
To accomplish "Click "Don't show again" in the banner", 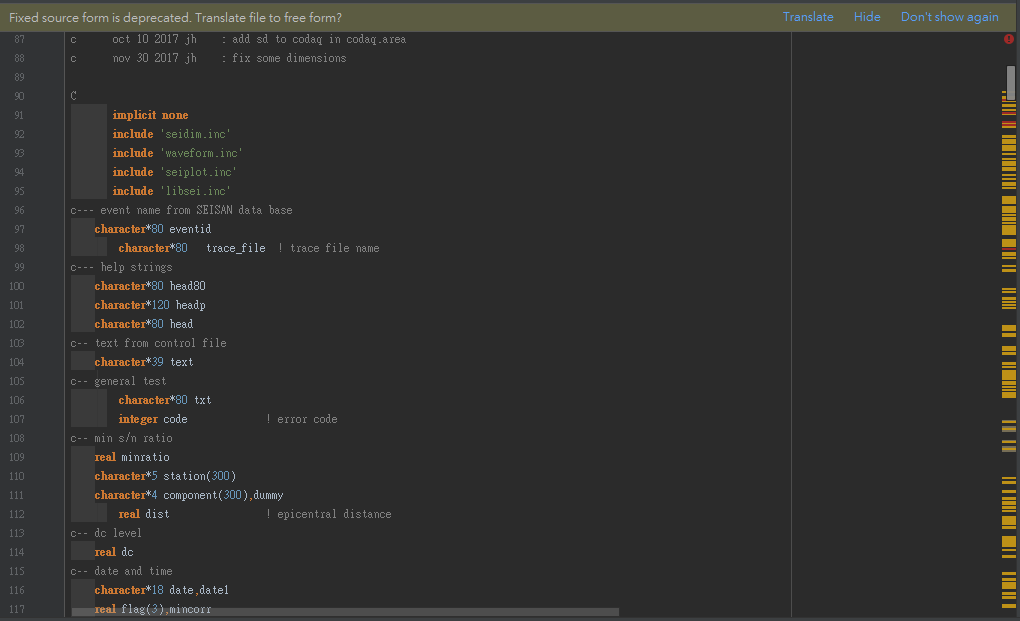I will (949, 17).
